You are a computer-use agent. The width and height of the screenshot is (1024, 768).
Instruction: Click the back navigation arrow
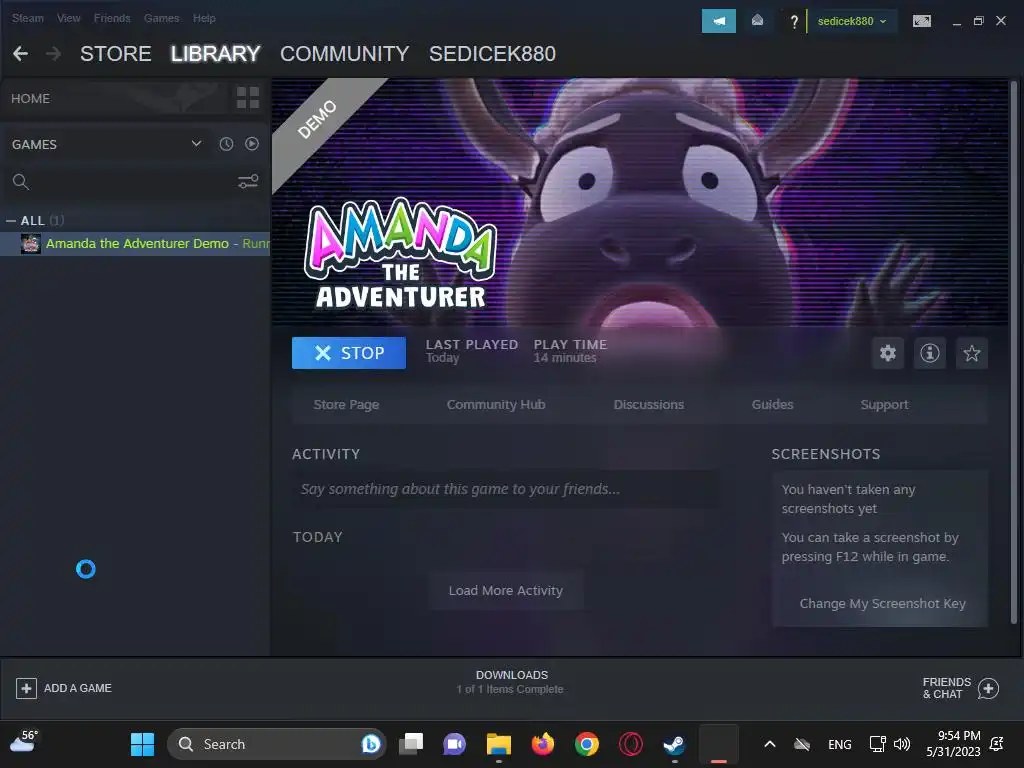tap(20, 54)
